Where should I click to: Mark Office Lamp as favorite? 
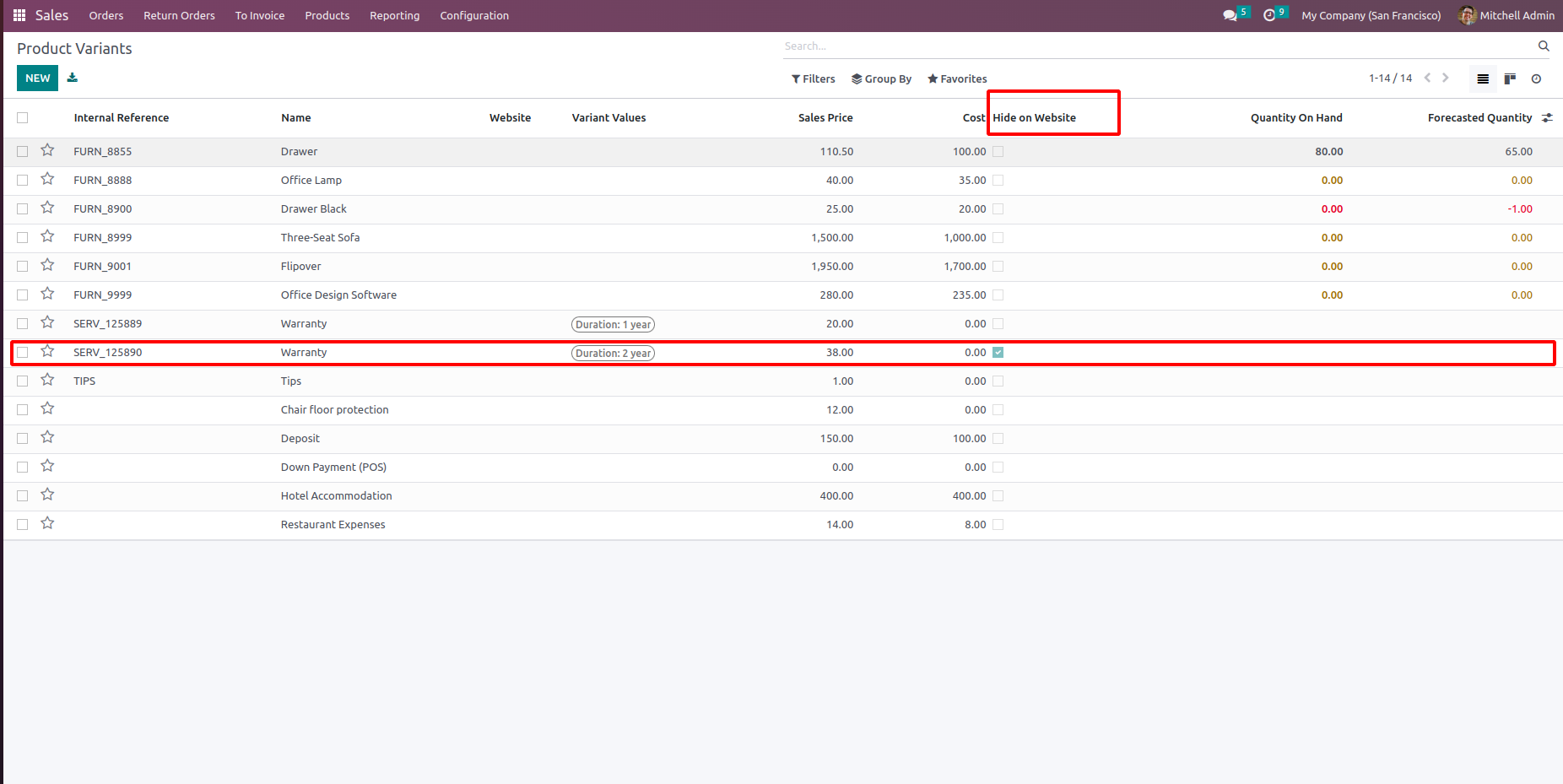[x=47, y=179]
